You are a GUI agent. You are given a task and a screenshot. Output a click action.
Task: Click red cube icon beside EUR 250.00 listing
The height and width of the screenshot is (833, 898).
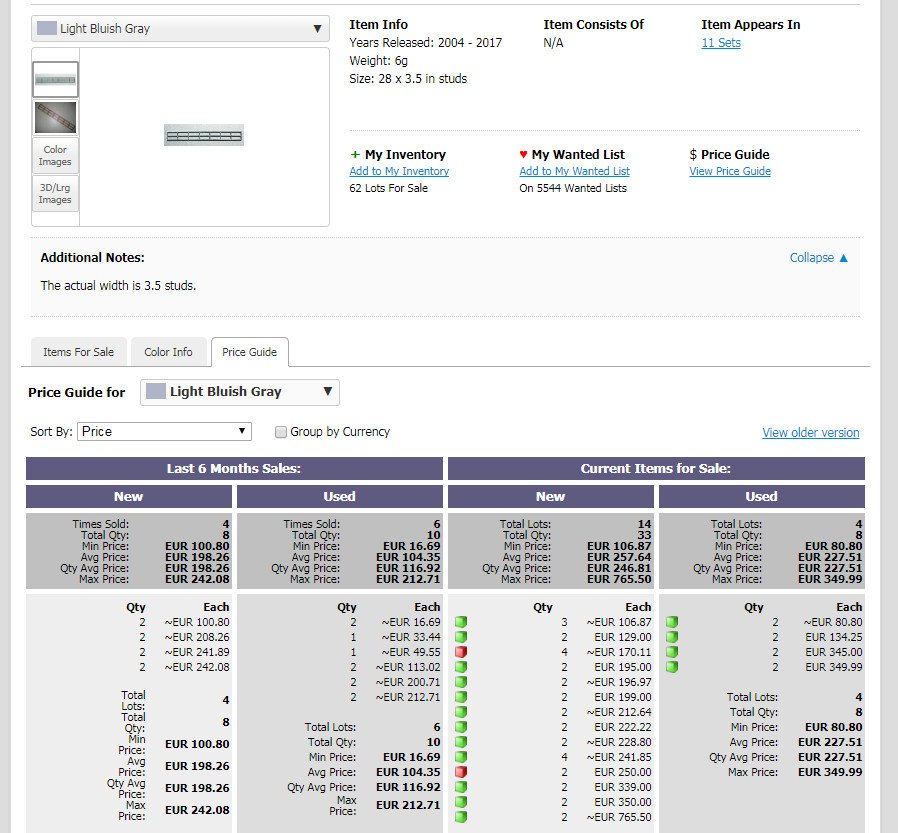pyautogui.click(x=461, y=772)
